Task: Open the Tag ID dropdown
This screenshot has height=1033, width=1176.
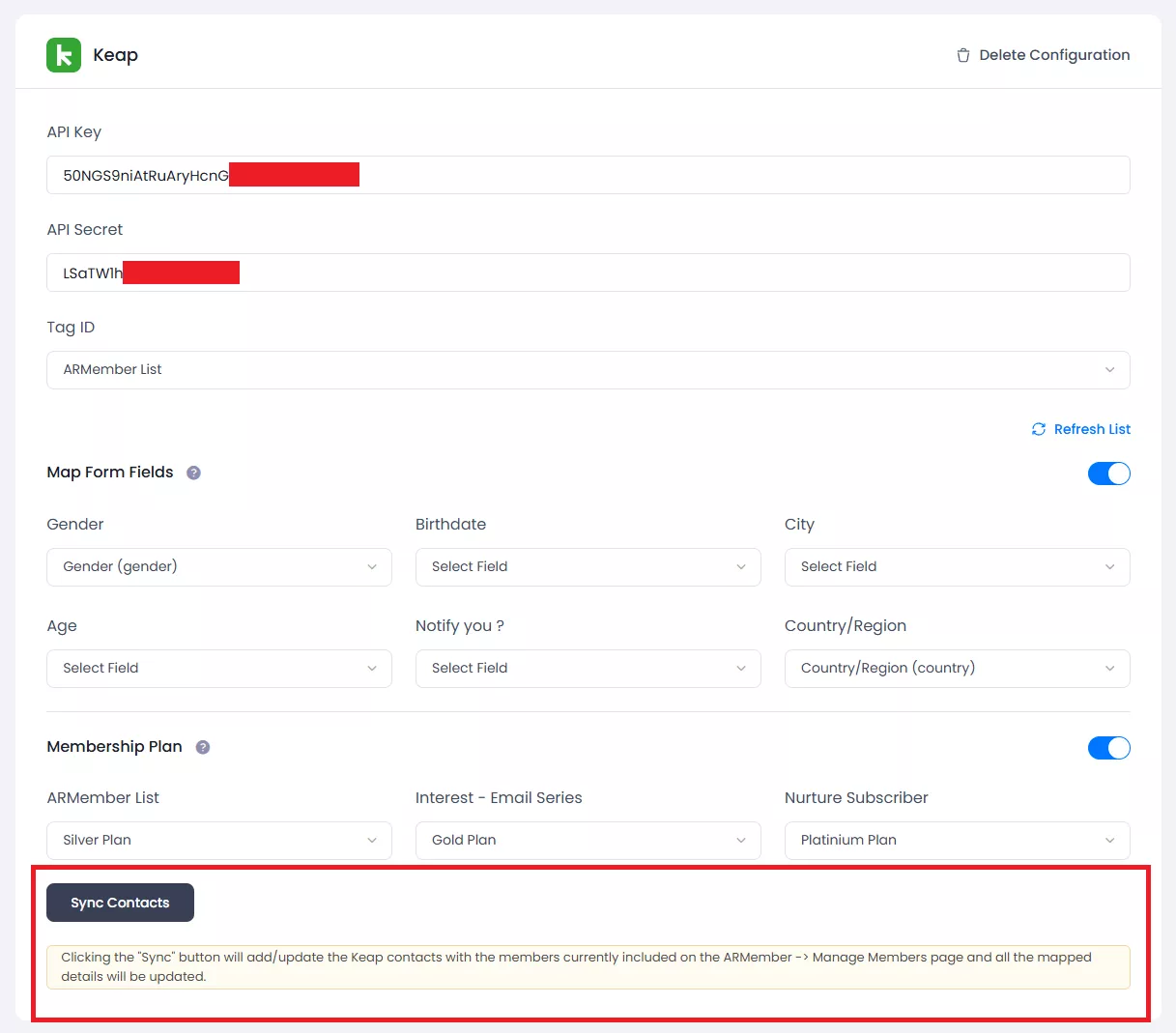Action: click(x=588, y=370)
